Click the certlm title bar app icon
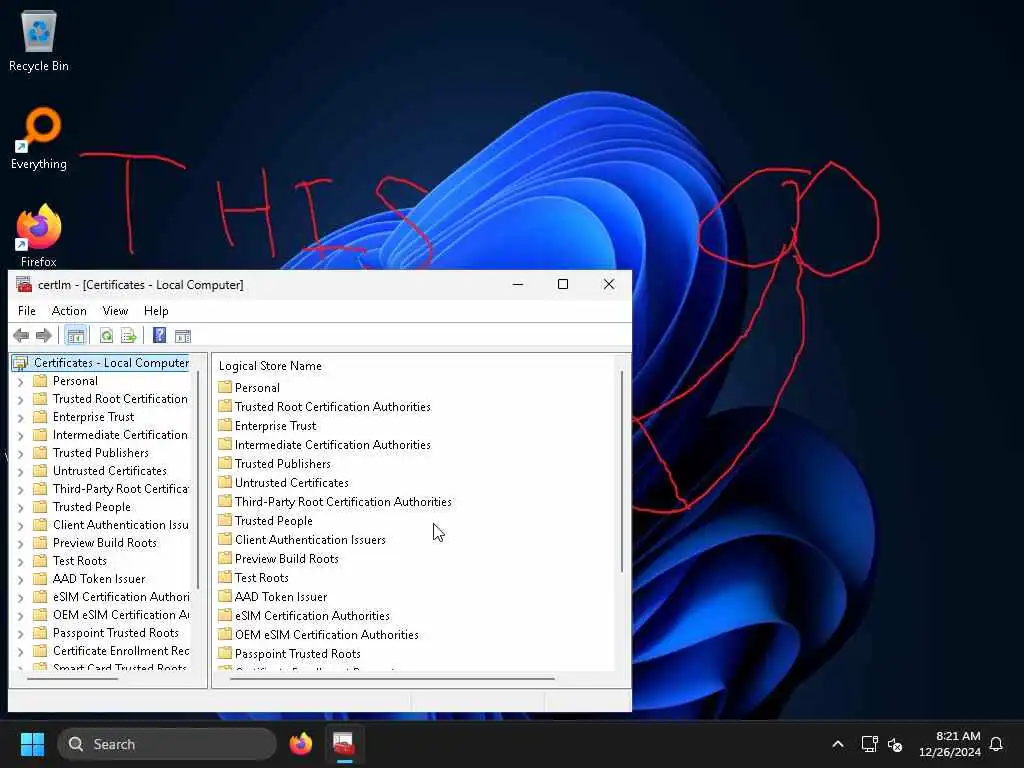This screenshot has width=1024, height=768. click(24, 285)
